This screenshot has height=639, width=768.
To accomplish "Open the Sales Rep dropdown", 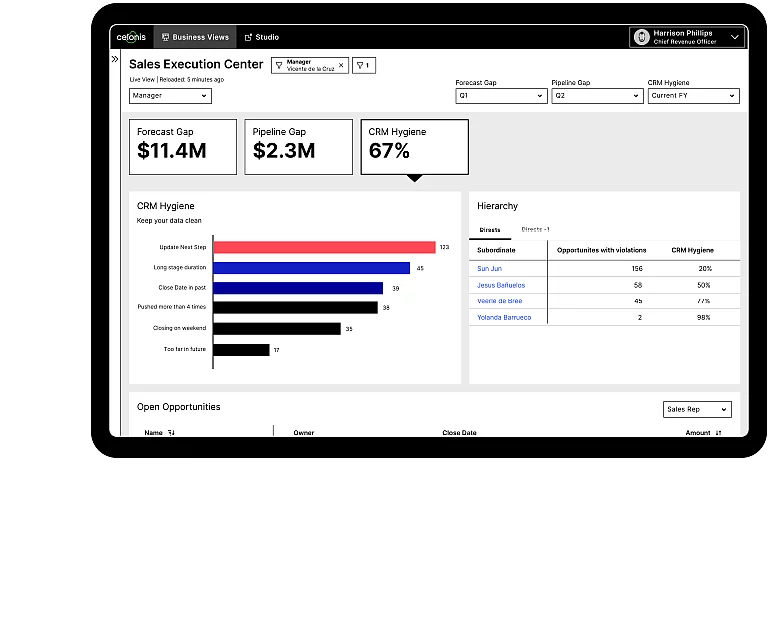I will (x=697, y=409).
